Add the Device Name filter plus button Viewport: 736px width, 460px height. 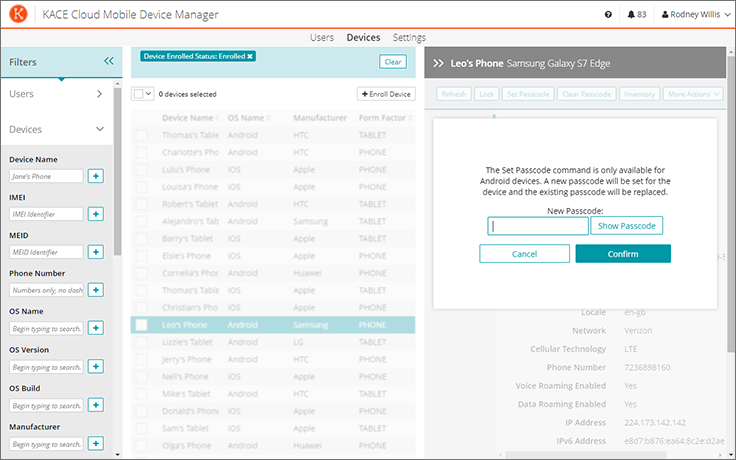pos(96,176)
